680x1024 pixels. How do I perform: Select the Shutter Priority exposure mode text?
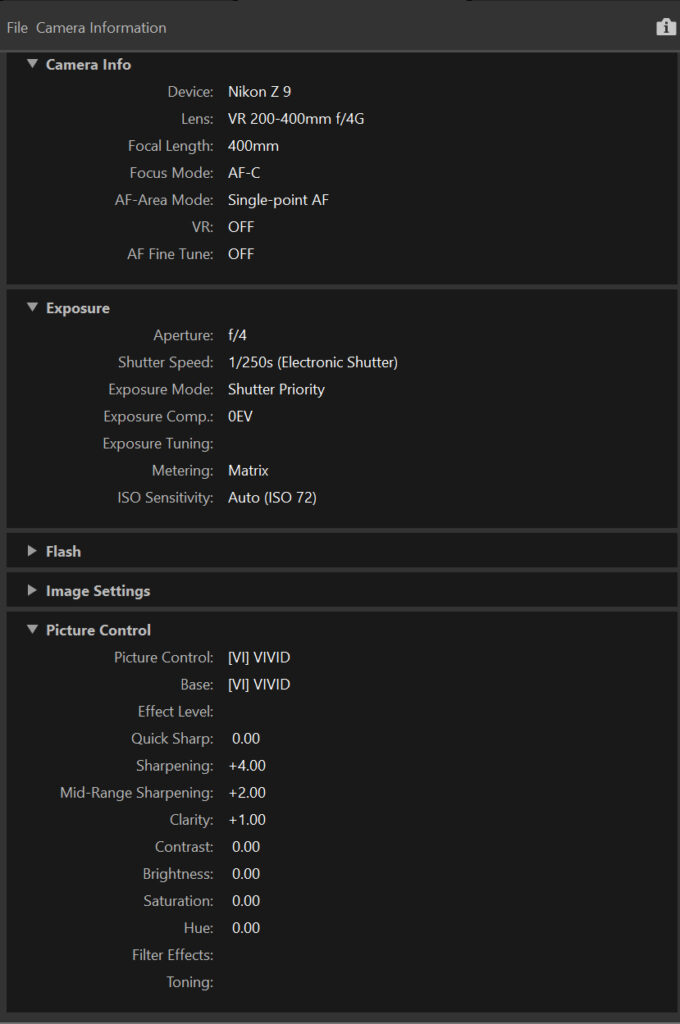click(276, 389)
